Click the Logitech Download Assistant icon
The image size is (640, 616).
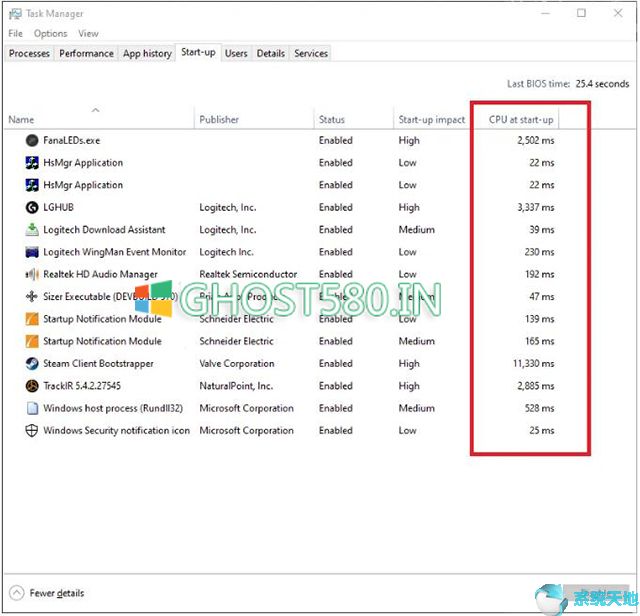coord(32,230)
